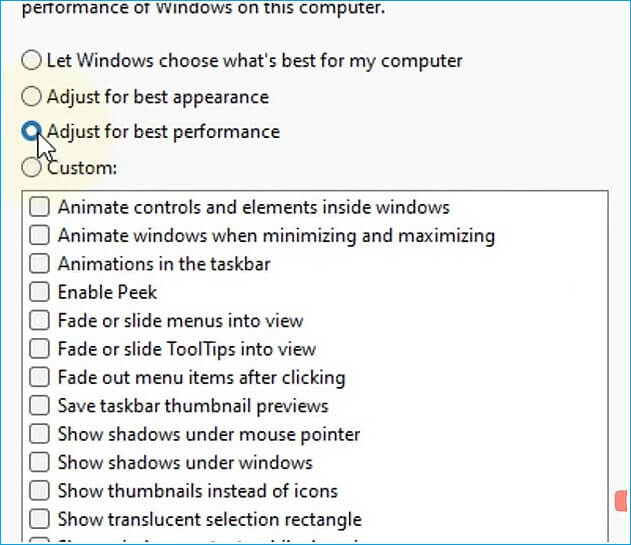Check 'Show translucent selection rectangle' option
The image size is (631, 545).
[x=39, y=520]
